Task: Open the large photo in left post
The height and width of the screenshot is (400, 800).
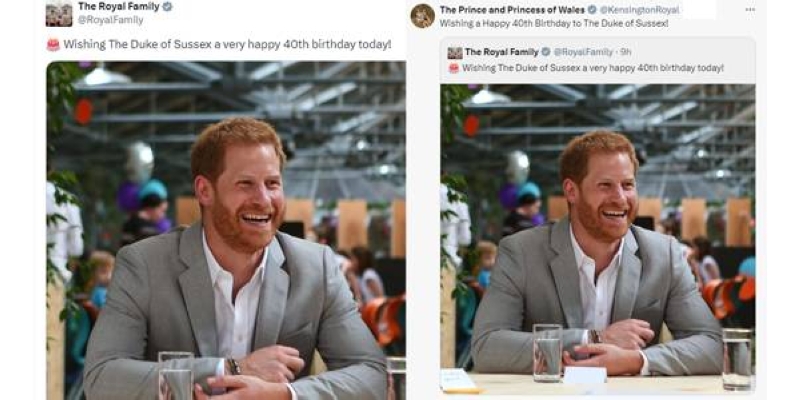Action: (x=225, y=230)
